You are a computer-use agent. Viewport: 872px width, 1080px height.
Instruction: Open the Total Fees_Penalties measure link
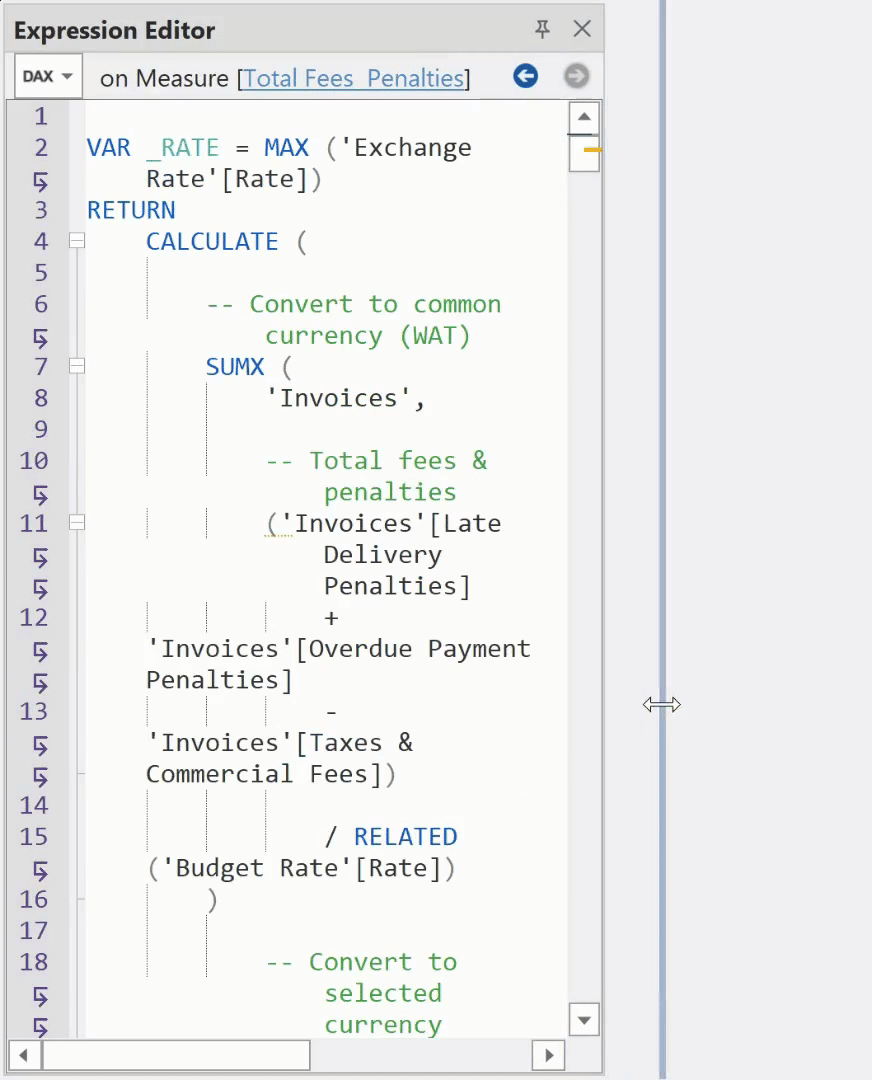(x=353, y=79)
